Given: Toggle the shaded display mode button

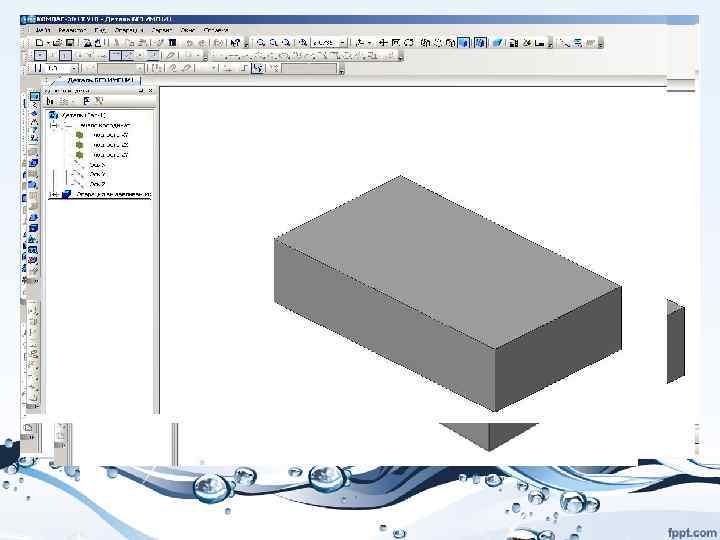Looking at the screenshot, I should 465,43.
